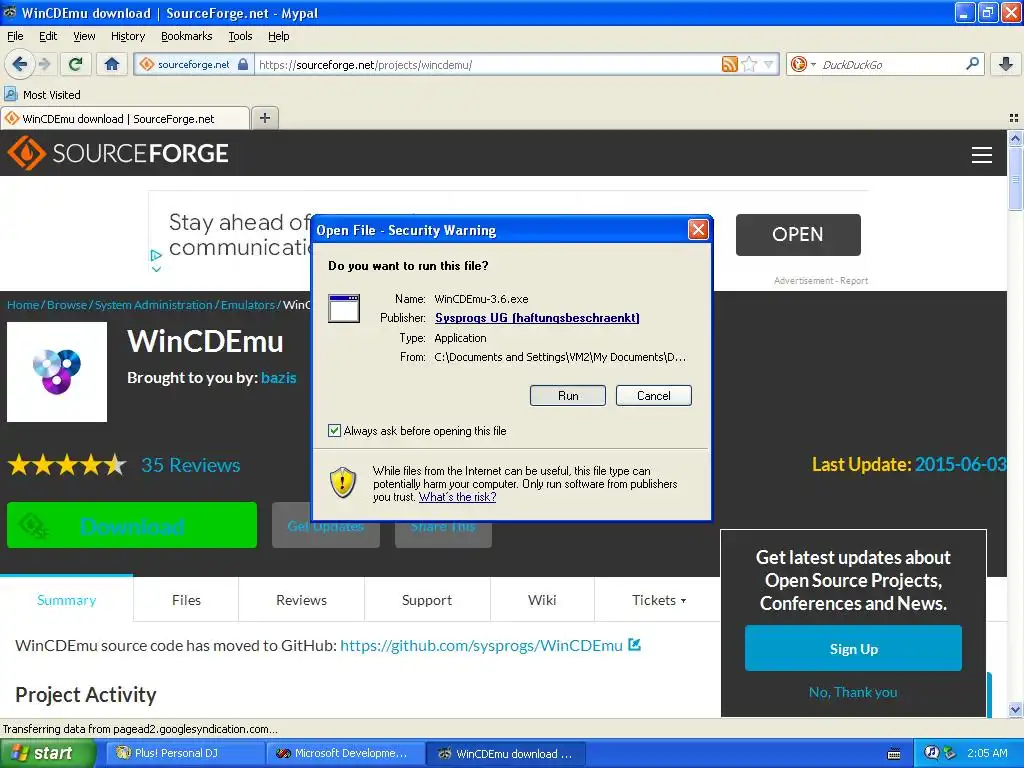Open the Browse breadcrumb link
The height and width of the screenshot is (768, 1024).
pyautogui.click(x=67, y=305)
